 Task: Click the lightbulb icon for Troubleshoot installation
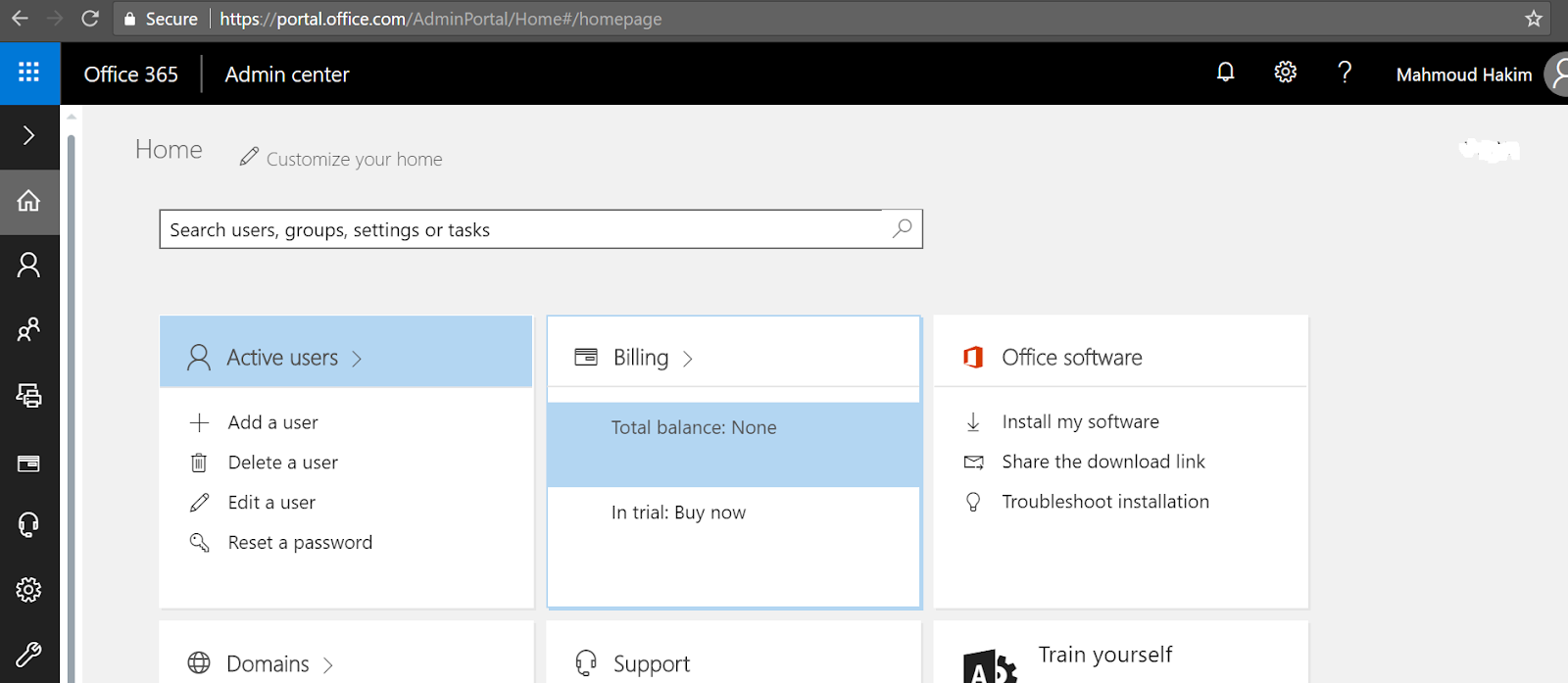pos(973,502)
